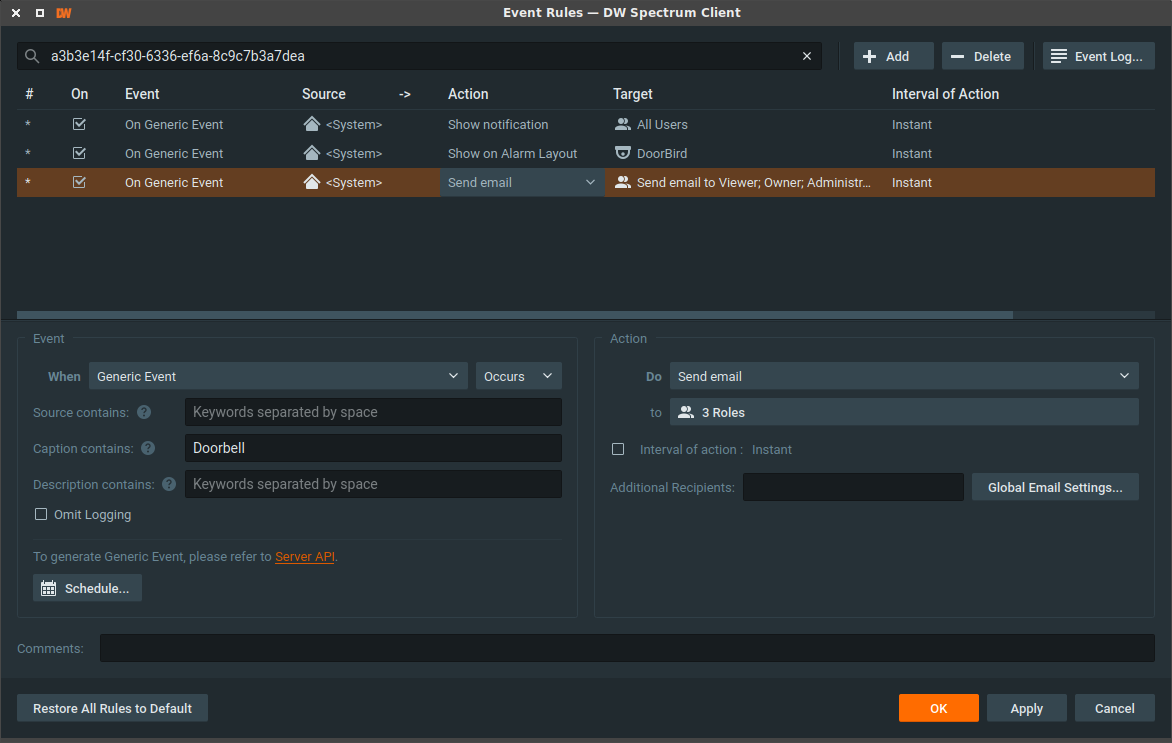Viewport: 1172px width, 743px height.
Task: Click the System house icon in Show notification row
Action: point(312,124)
